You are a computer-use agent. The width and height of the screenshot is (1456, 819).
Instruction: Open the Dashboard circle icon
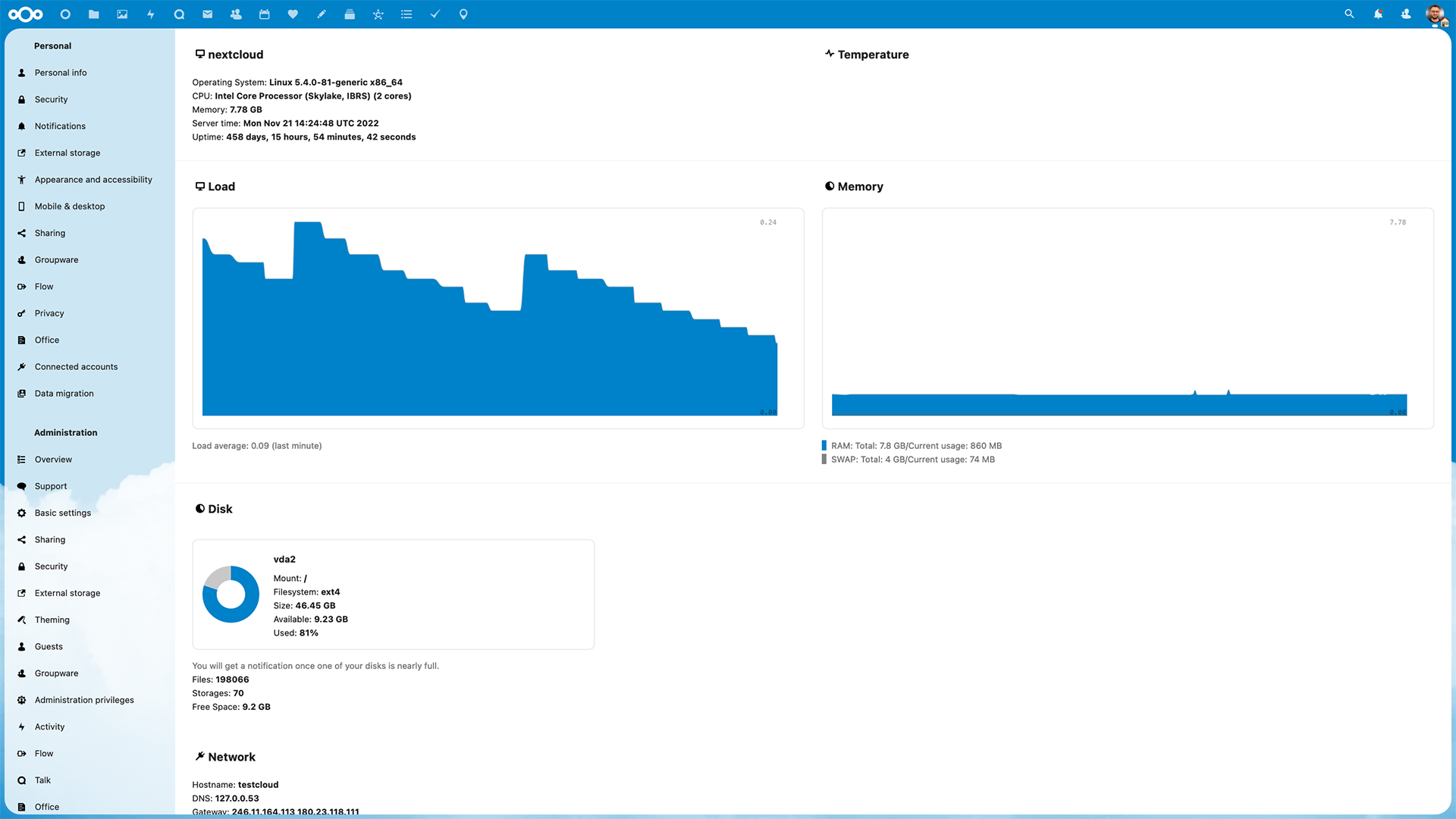click(64, 14)
